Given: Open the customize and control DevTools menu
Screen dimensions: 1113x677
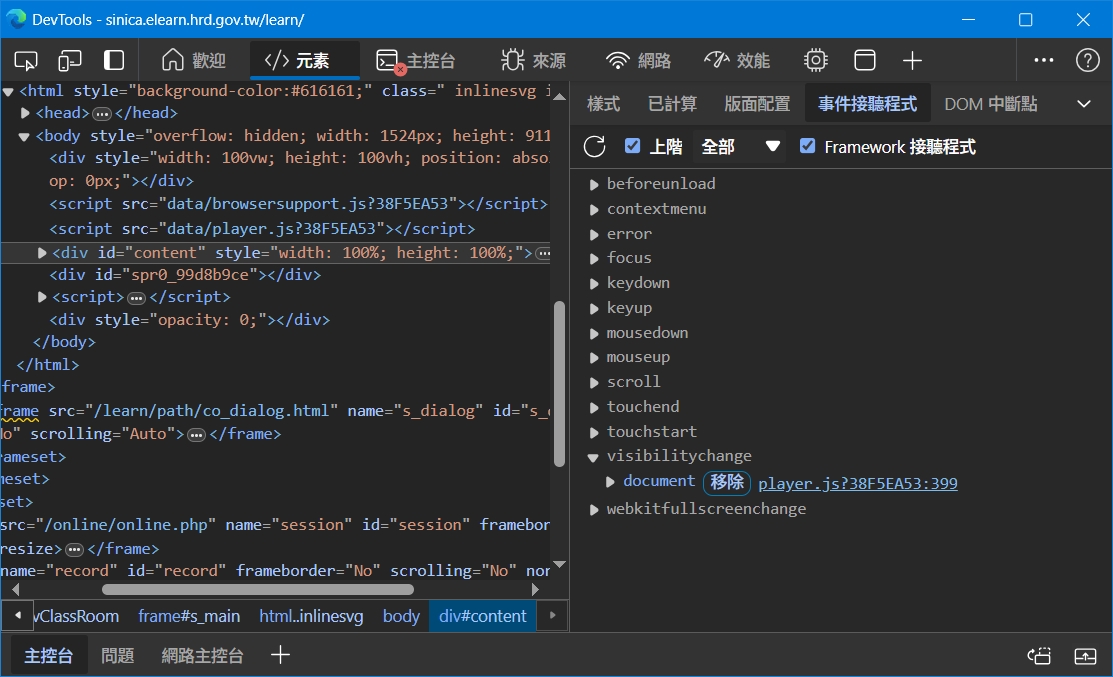Looking at the screenshot, I should coord(1043,60).
